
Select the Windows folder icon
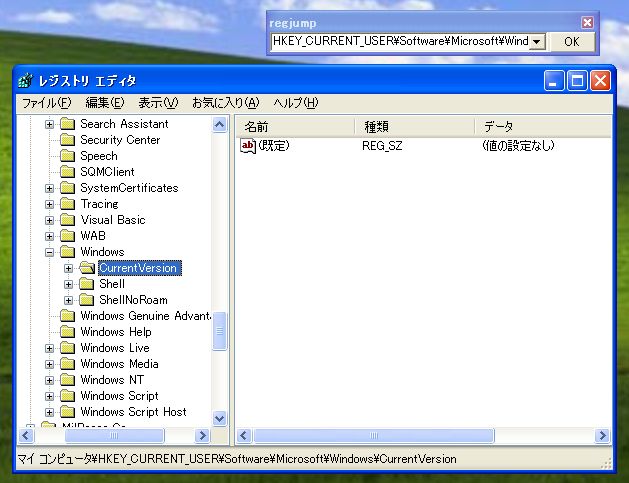67,252
